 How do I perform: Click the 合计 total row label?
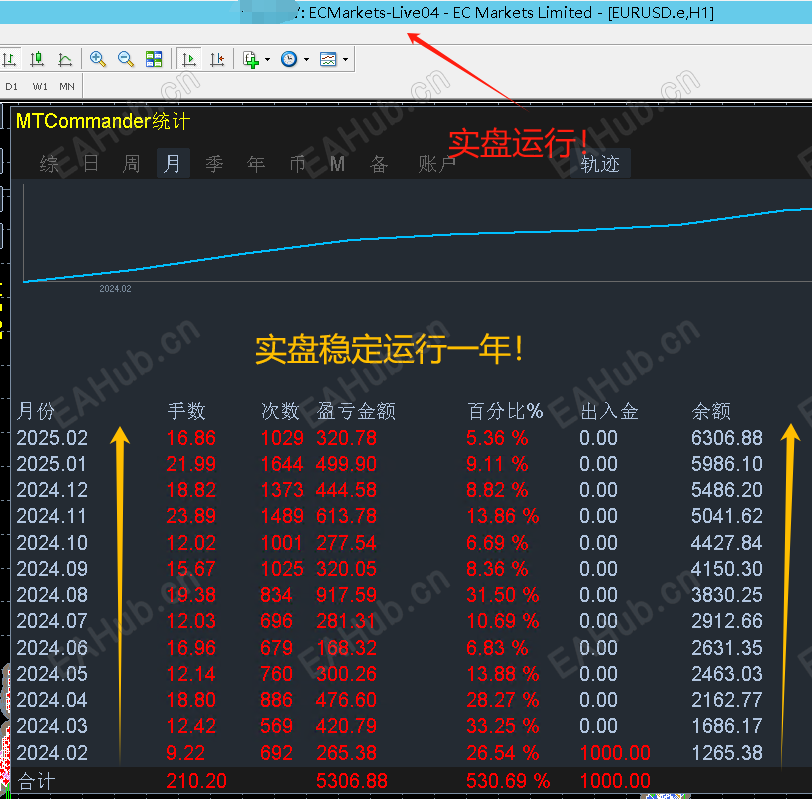tap(36, 781)
